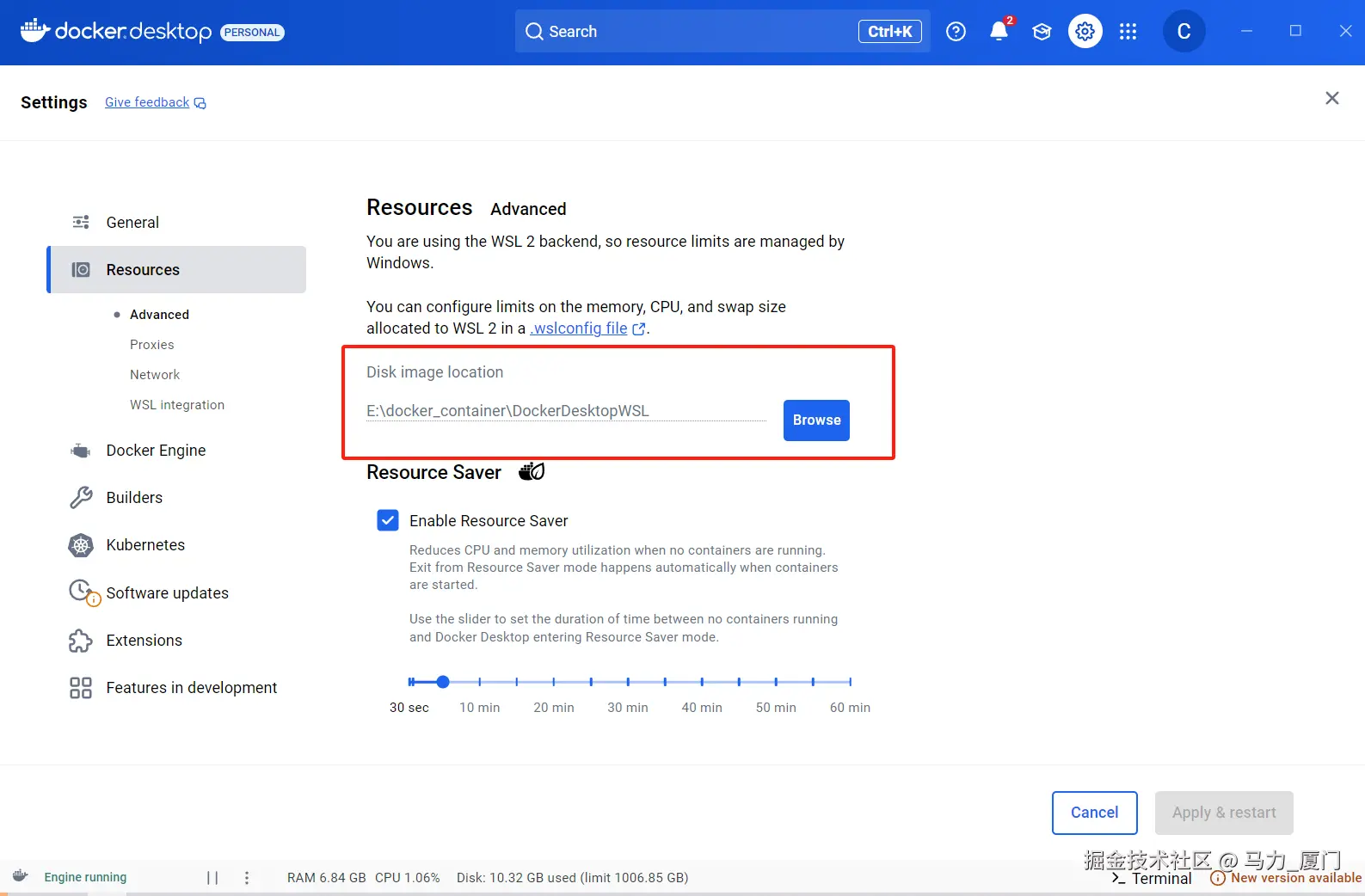The height and width of the screenshot is (896, 1365).
Task: Select the Advanced sub-item under Resources
Action: click(159, 315)
